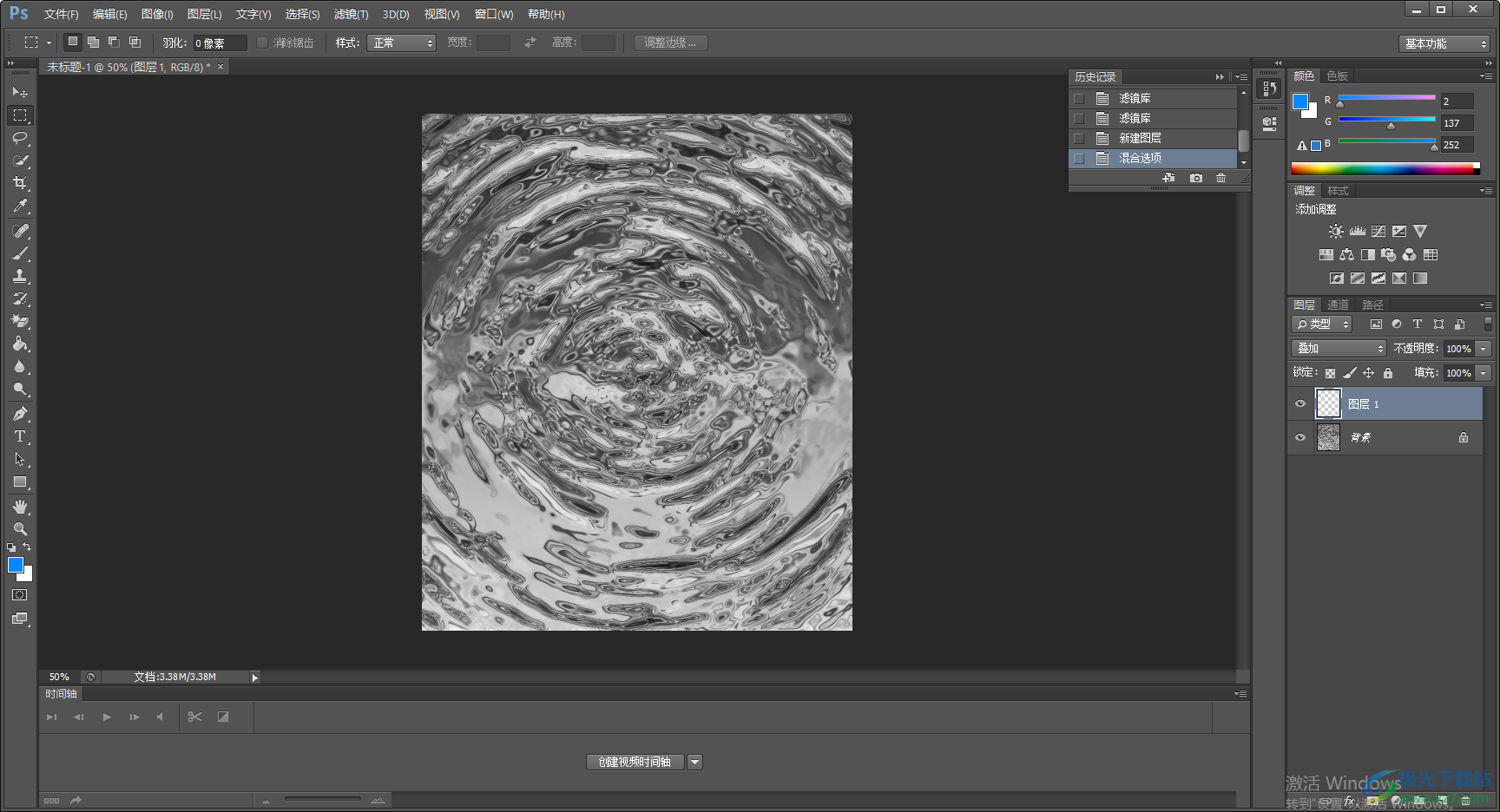Select the Dodge tool
Image resolution: width=1500 pixels, height=812 pixels.
[x=20, y=389]
